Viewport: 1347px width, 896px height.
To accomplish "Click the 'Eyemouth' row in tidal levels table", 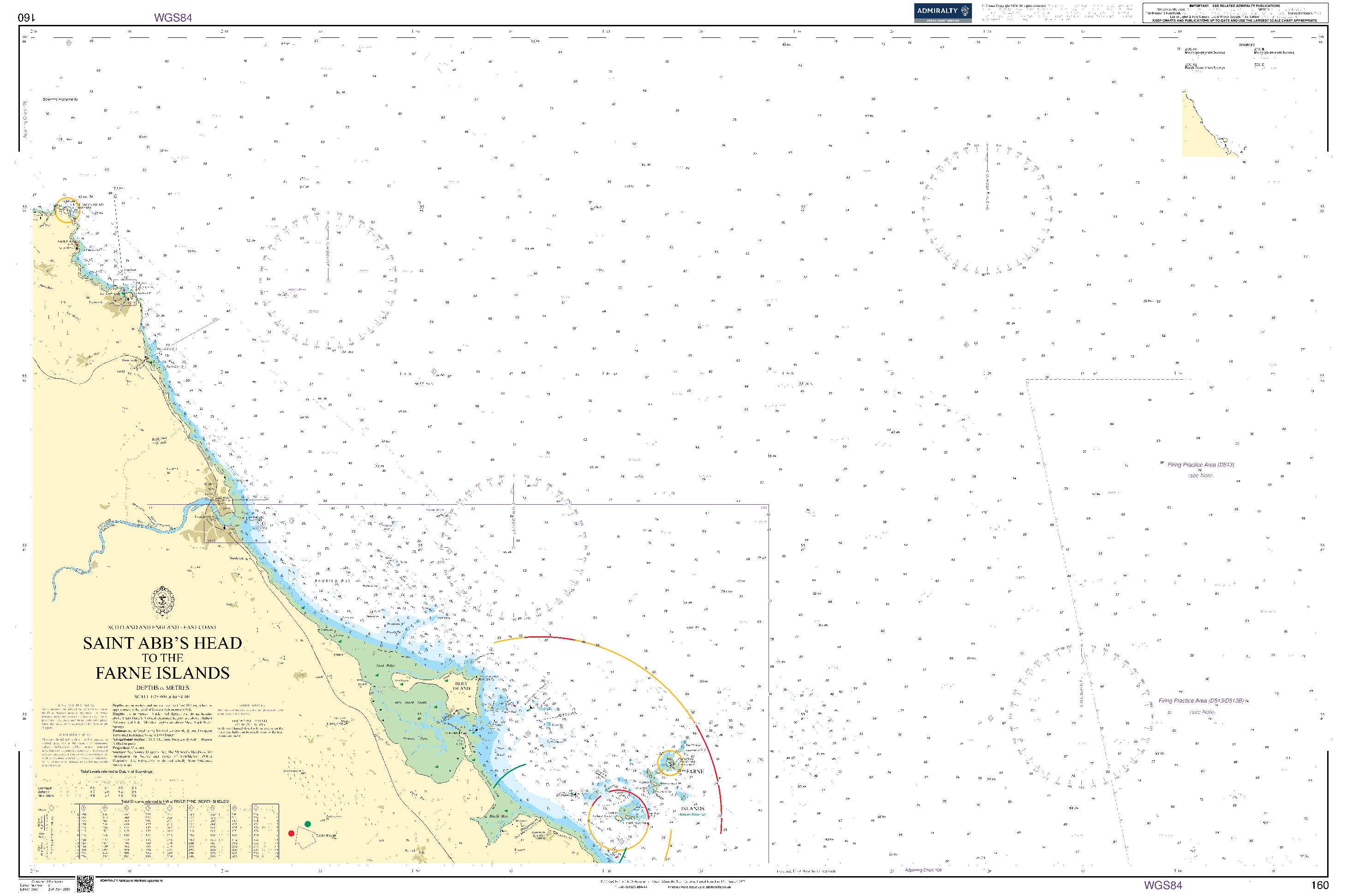I will (x=87, y=788).
